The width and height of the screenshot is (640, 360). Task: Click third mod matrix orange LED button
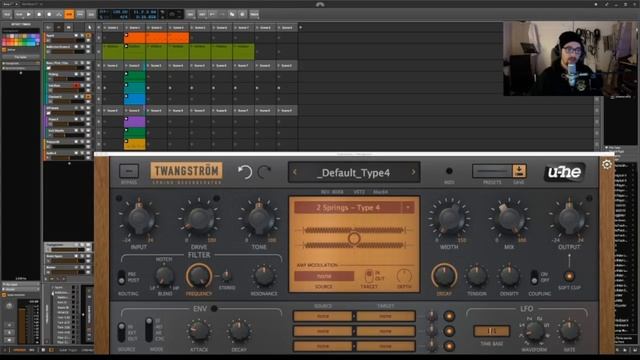(449, 346)
